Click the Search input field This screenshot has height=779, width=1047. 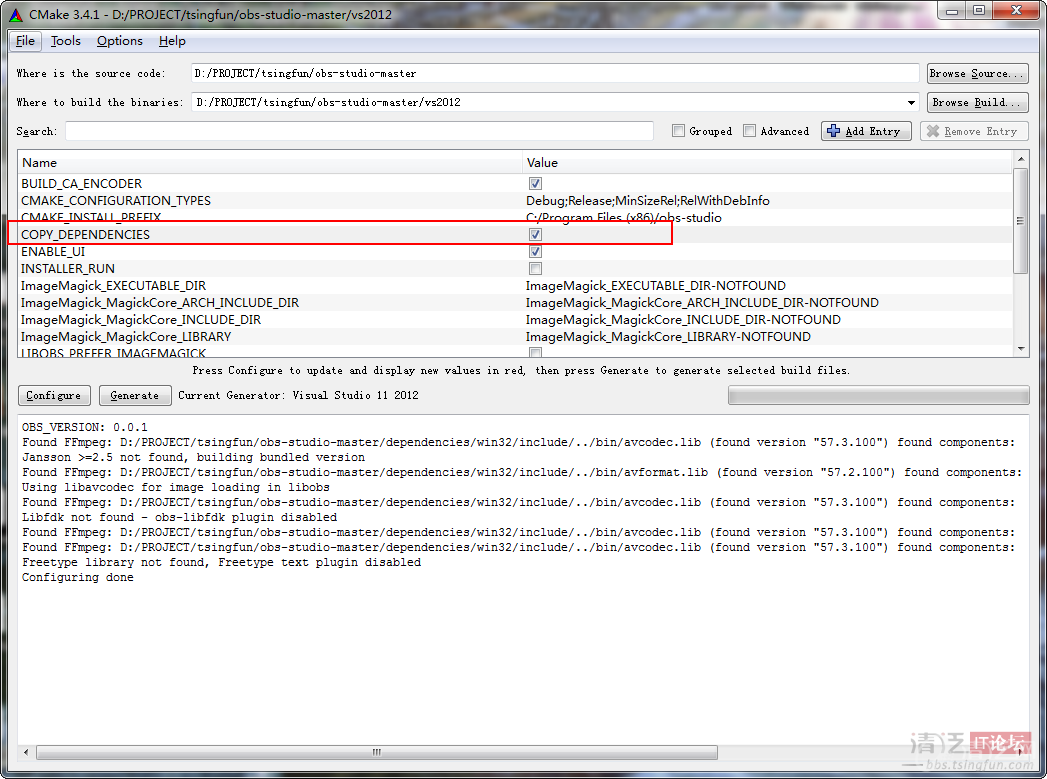(x=359, y=131)
